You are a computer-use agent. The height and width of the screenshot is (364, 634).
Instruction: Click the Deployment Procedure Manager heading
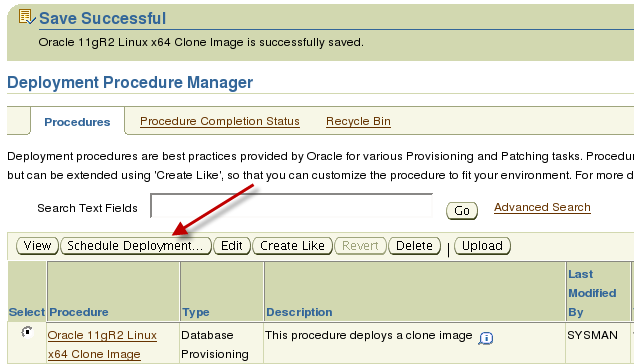[x=130, y=82]
